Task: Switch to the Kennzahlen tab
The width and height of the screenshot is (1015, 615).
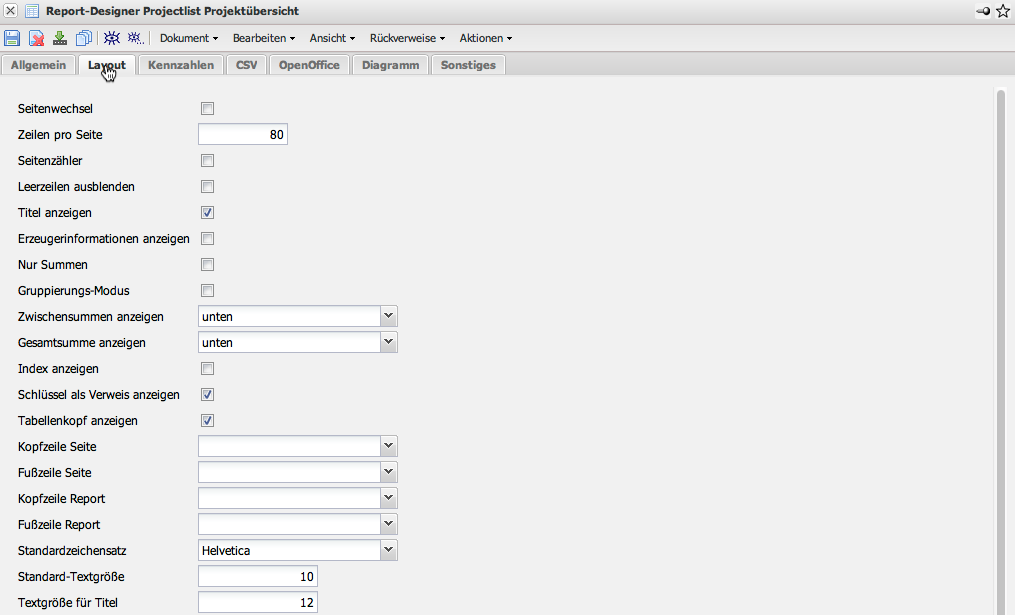Action: pyautogui.click(x=180, y=65)
